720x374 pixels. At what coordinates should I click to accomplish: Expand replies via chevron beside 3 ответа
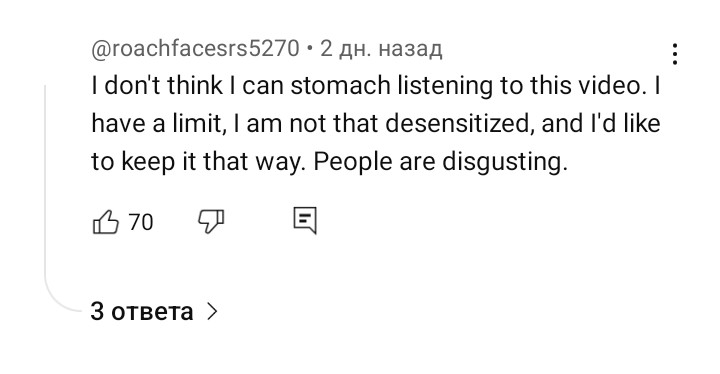click(212, 312)
